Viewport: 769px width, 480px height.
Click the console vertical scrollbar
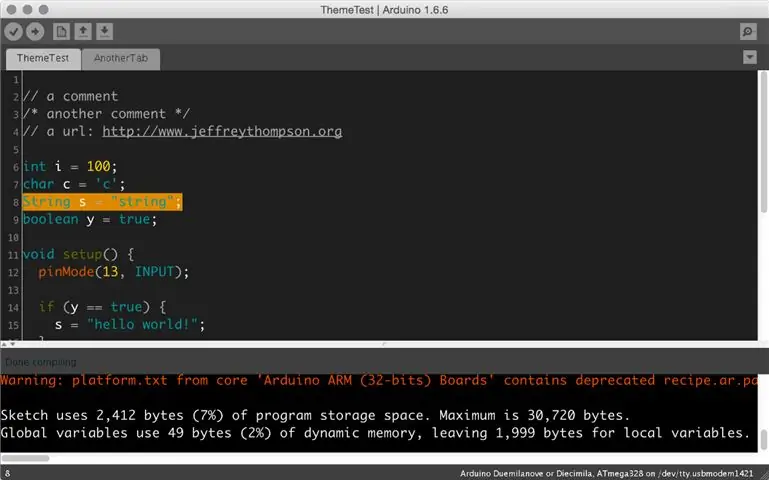coord(763,439)
